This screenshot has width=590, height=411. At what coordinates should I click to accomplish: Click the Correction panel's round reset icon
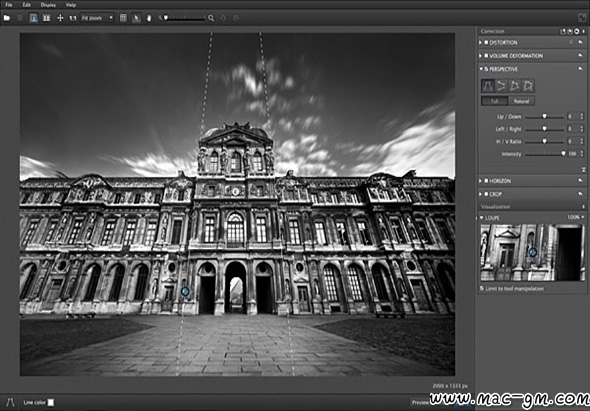pyautogui.click(x=576, y=32)
